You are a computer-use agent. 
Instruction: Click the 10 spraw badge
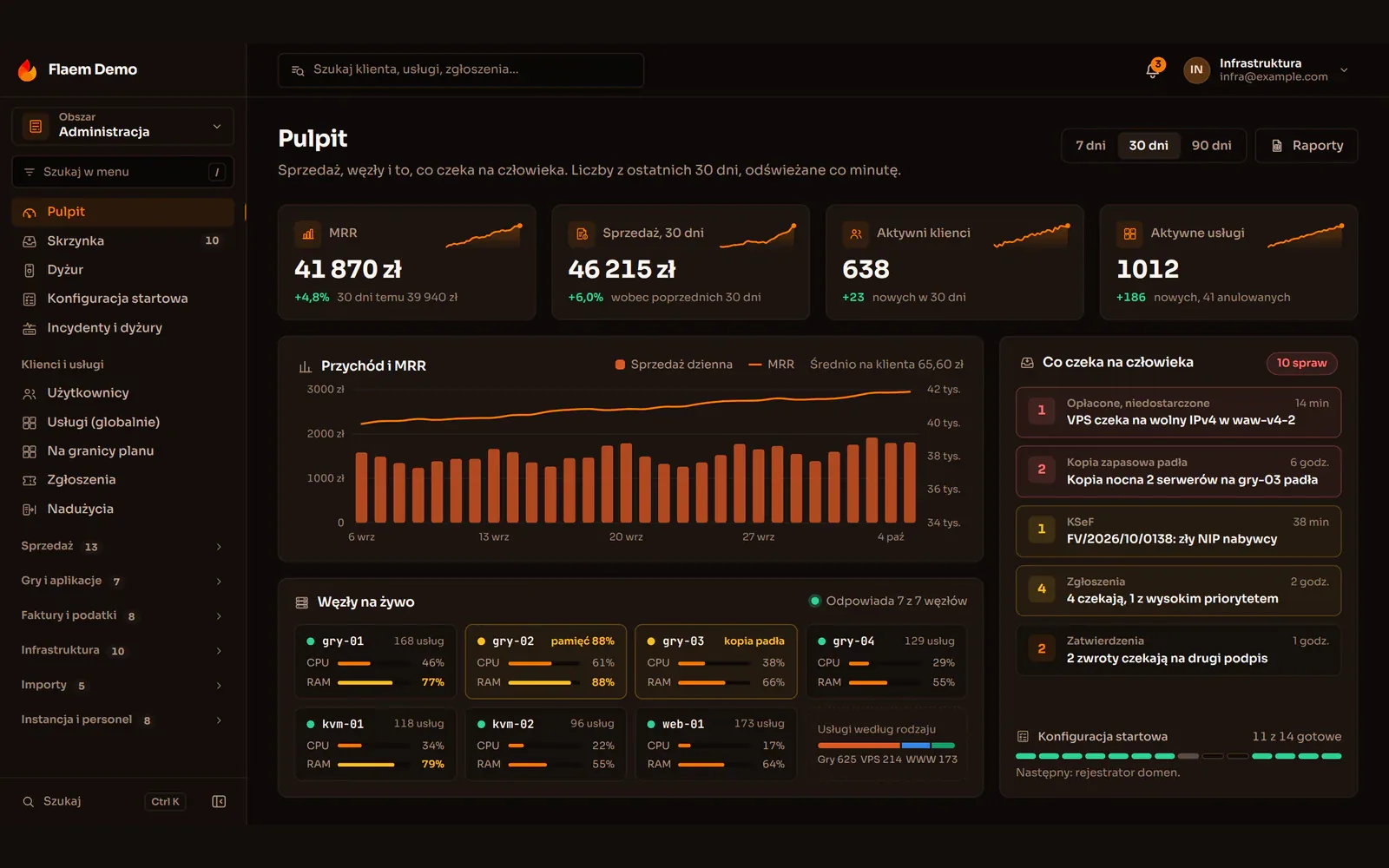(x=1301, y=363)
